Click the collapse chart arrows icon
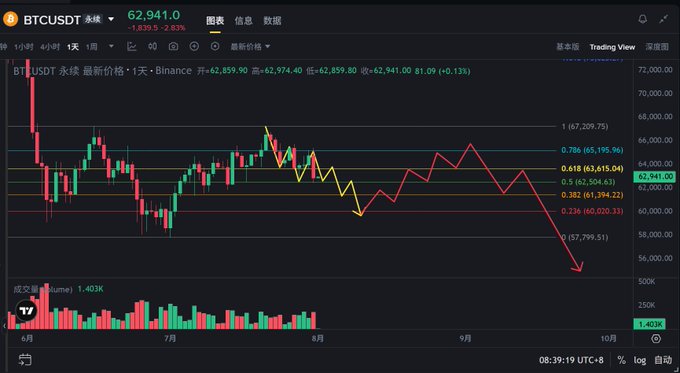 click(x=664, y=19)
